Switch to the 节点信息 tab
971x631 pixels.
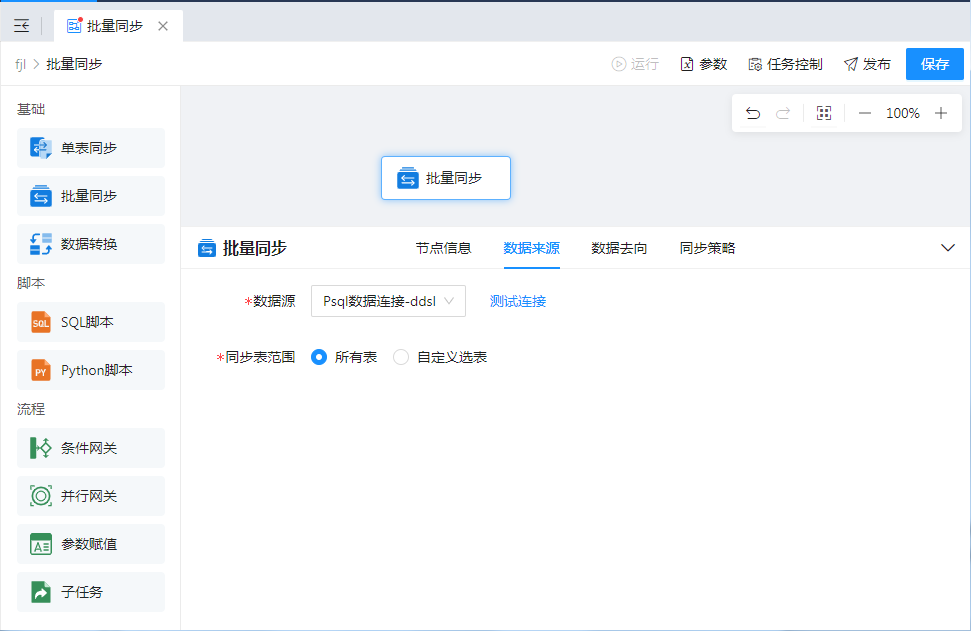pos(443,248)
